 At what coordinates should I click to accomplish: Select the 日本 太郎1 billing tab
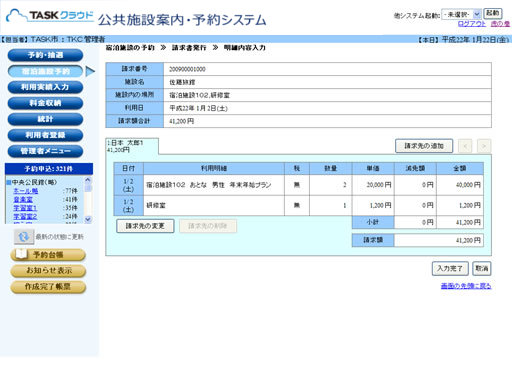(x=132, y=146)
